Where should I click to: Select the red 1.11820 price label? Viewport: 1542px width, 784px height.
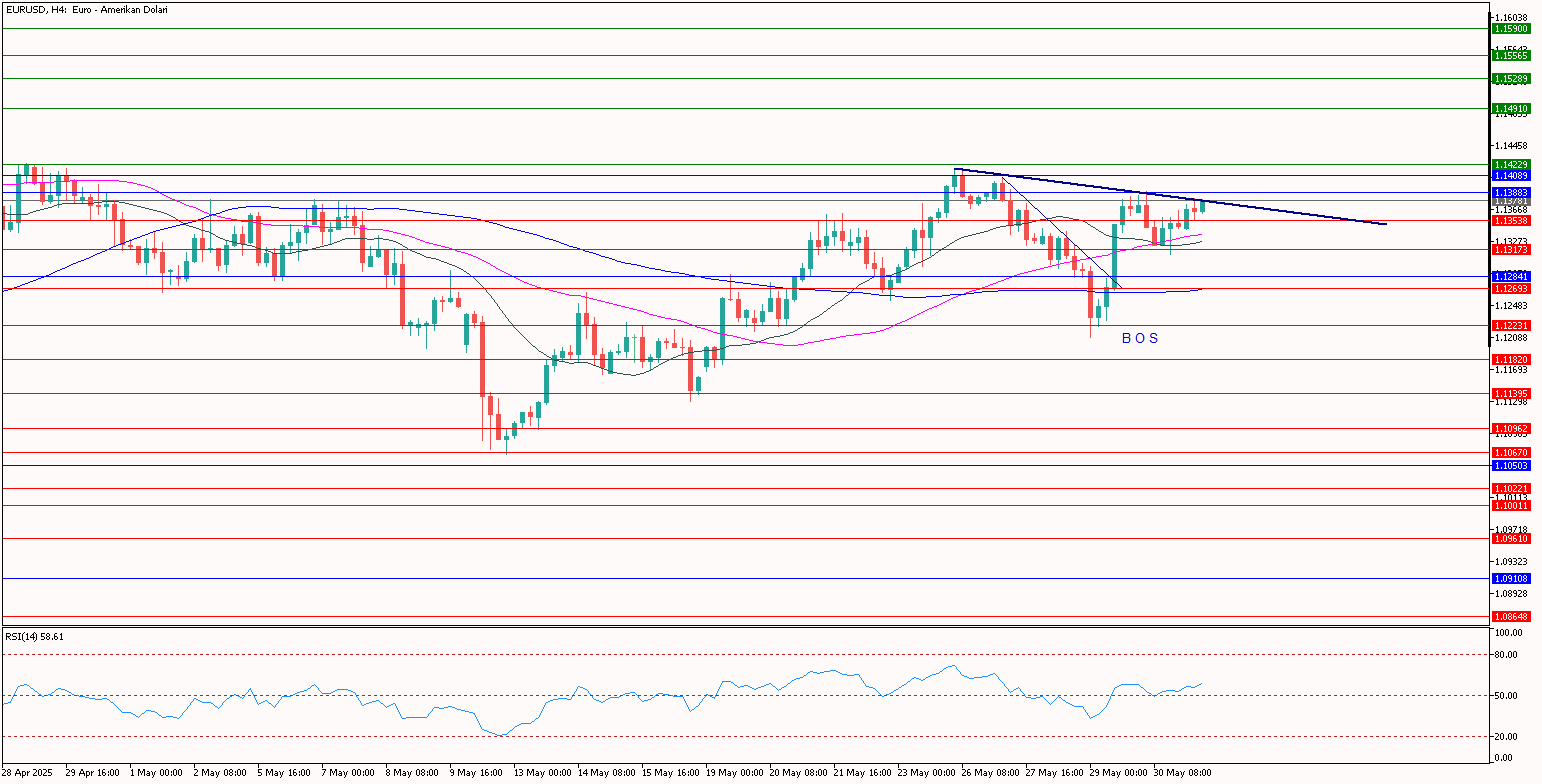pos(1511,359)
